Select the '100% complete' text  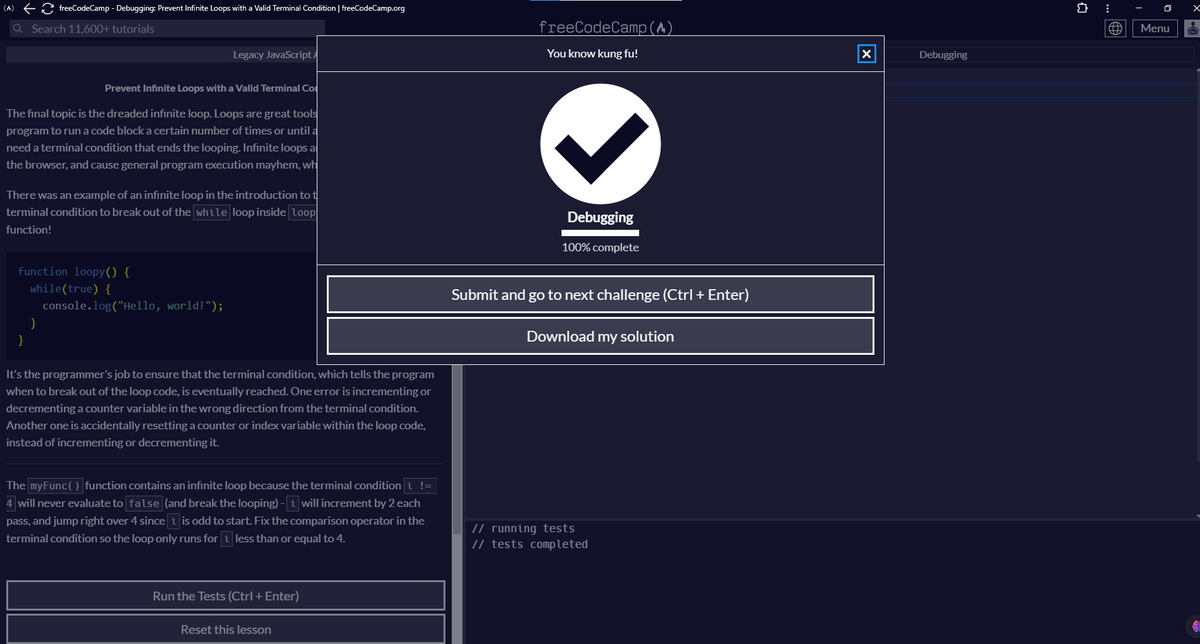point(600,247)
